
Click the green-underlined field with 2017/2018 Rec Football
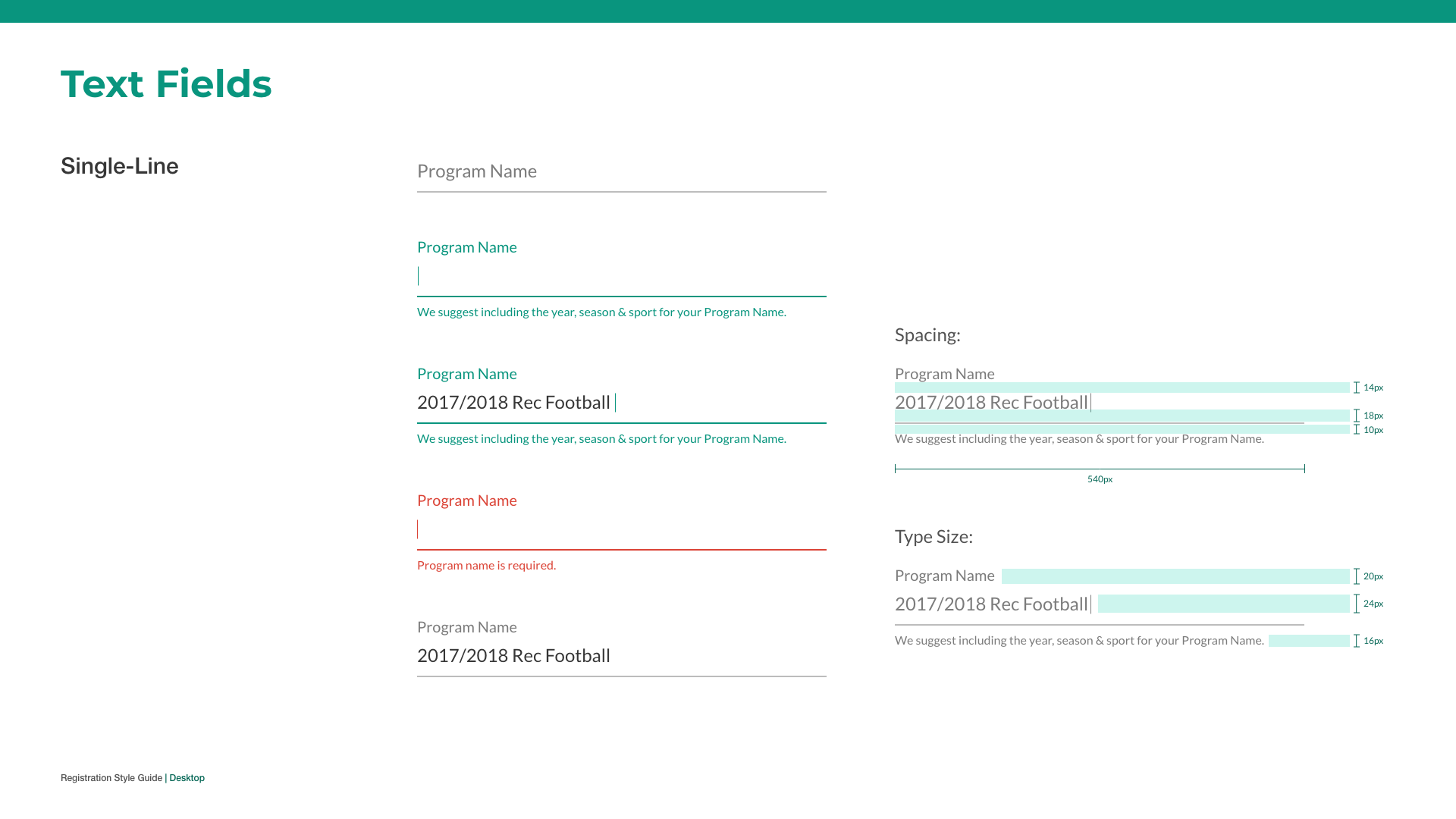click(x=621, y=403)
